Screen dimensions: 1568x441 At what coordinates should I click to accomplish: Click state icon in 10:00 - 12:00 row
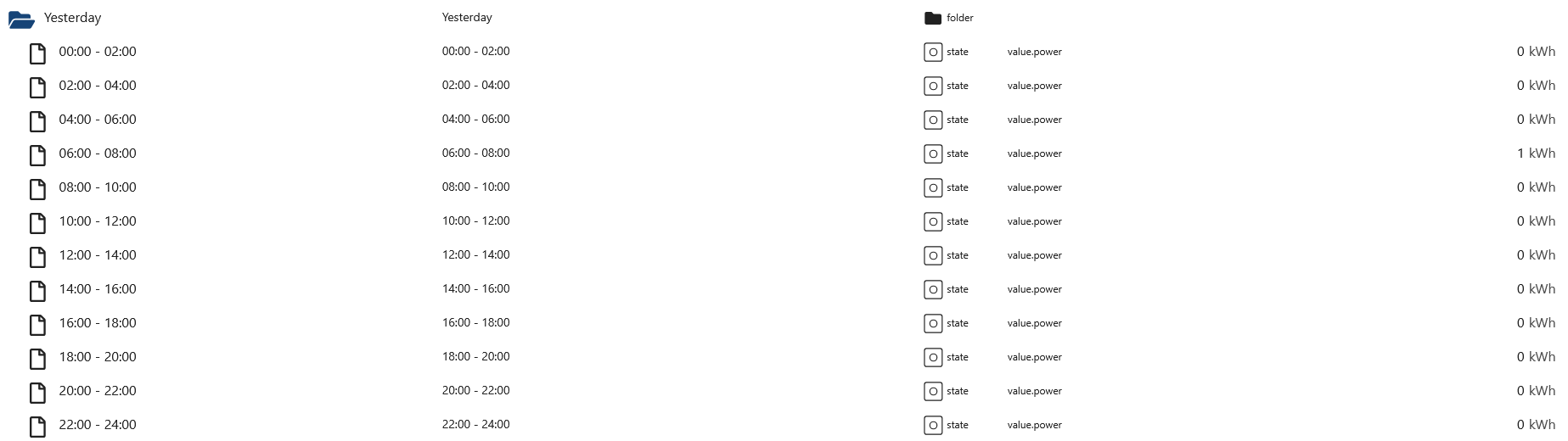click(933, 221)
